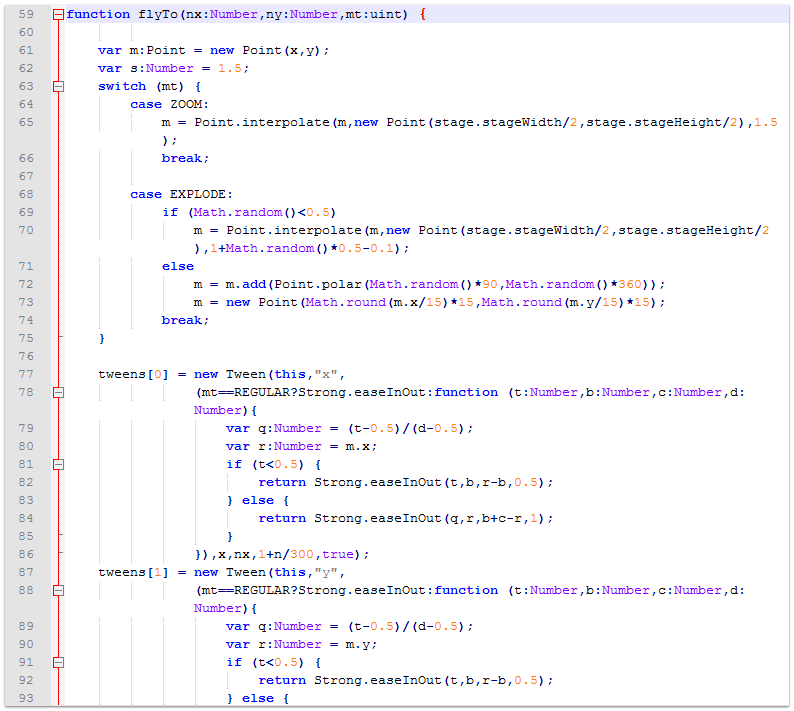This screenshot has width=794, height=711.
Task: Click line number 75 in the gutter
Action: pyautogui.click(x=26, y=339)
